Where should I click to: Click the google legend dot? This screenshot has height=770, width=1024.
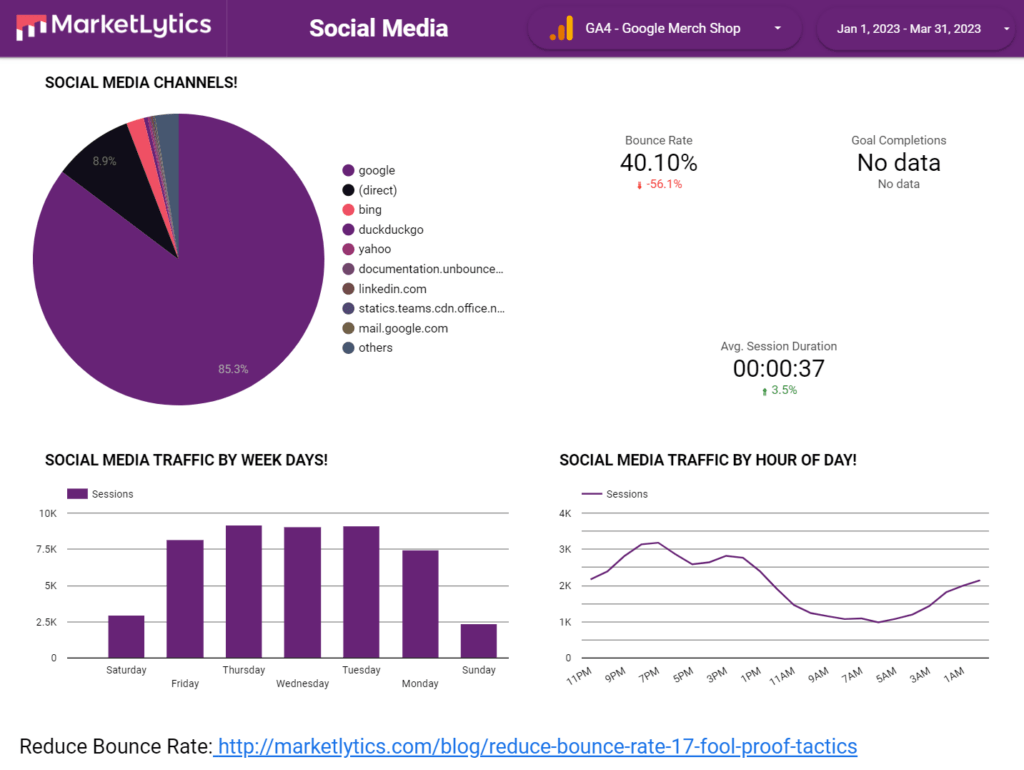[349, 171]
